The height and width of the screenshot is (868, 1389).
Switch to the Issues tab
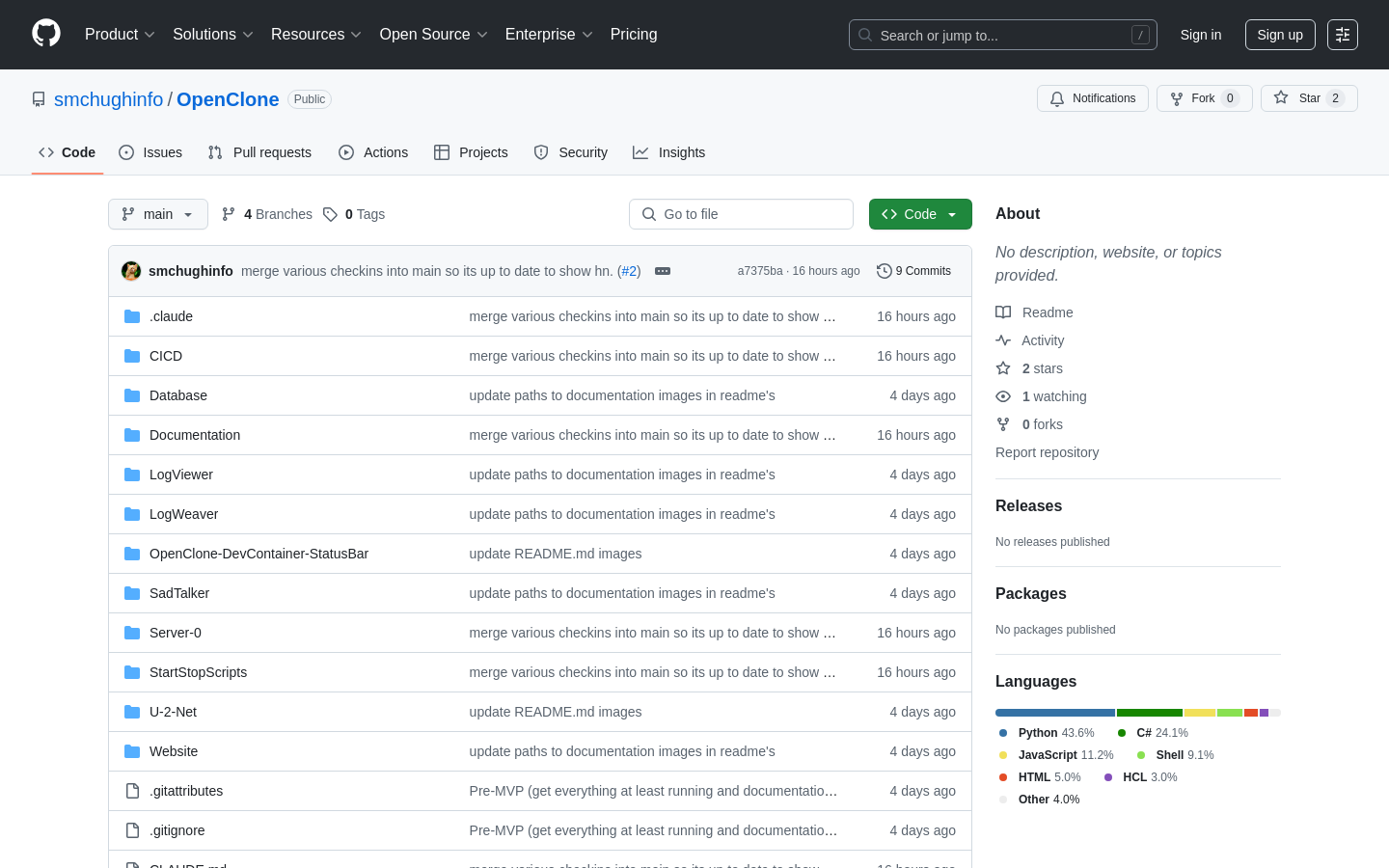pos(150,152)
